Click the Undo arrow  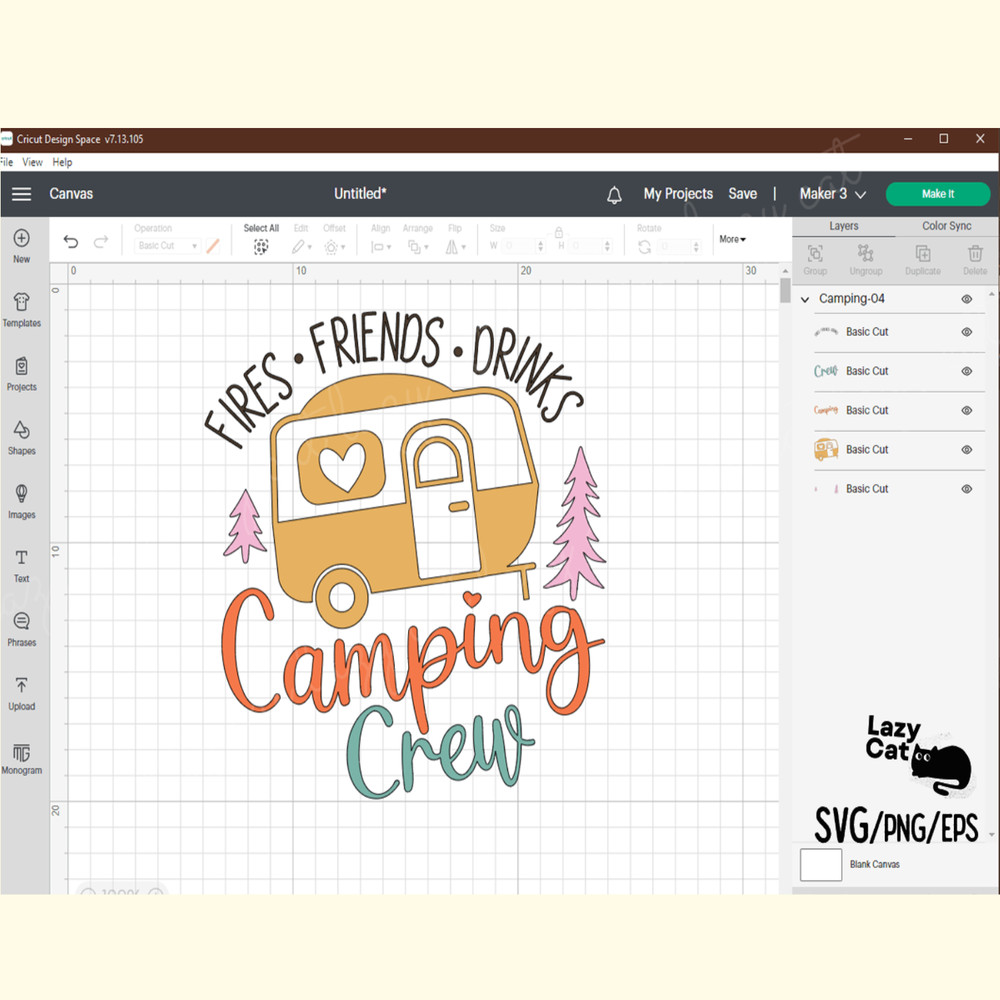pos(70,242)
